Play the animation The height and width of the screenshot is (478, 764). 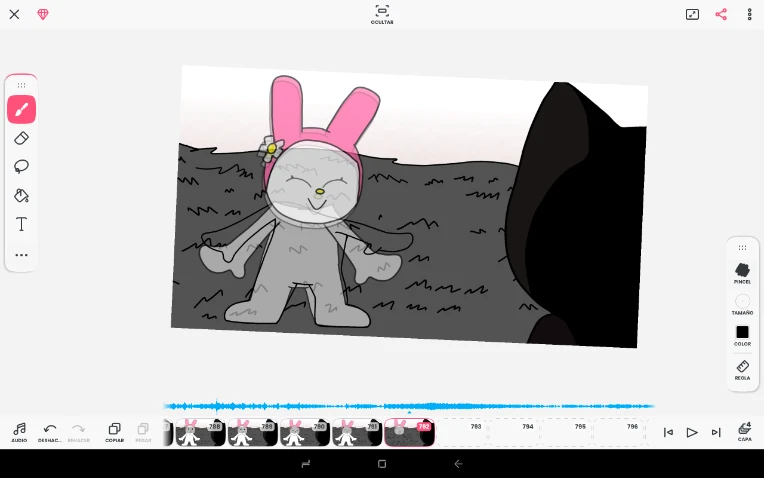pos(691,432)
